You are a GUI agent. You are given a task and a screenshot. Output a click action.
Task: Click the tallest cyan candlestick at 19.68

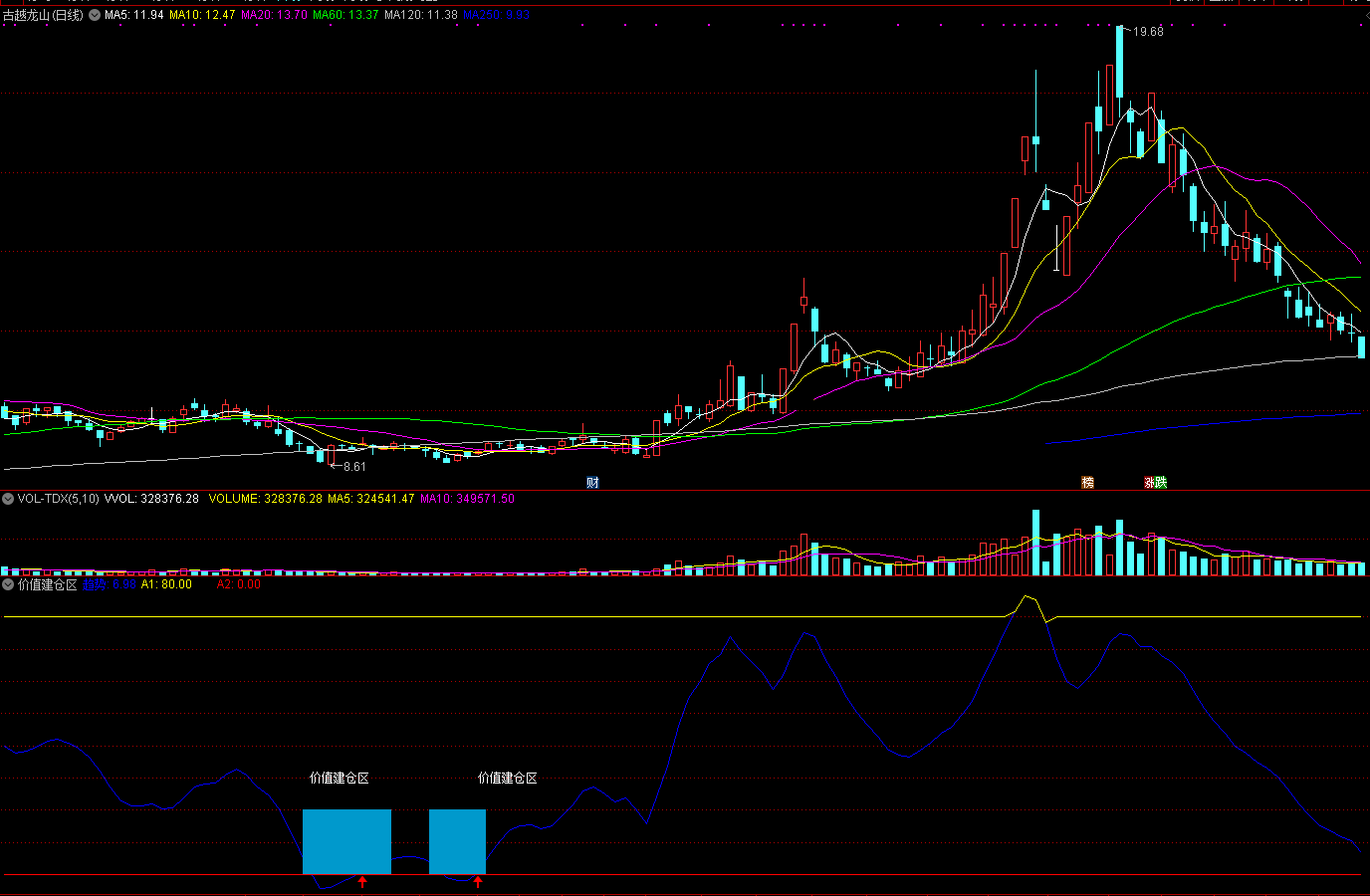click(1119, 62)
